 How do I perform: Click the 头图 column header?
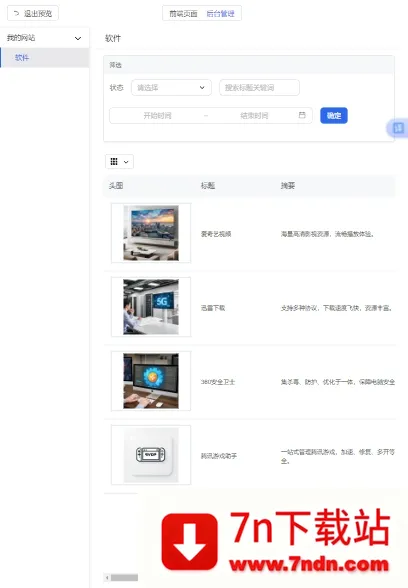116,186
